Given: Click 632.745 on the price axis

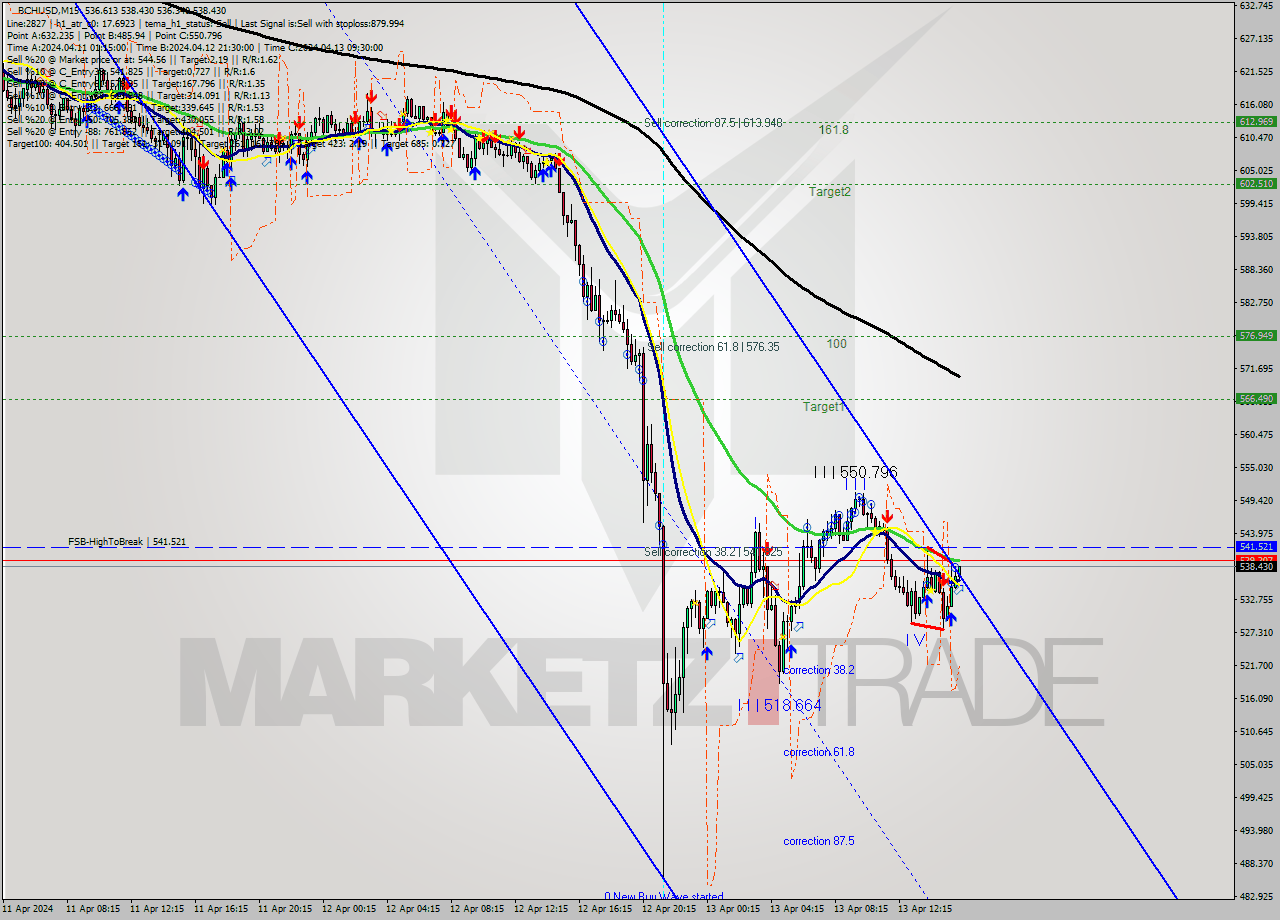Looking at the screenshot, I should tap(1256, 6).
